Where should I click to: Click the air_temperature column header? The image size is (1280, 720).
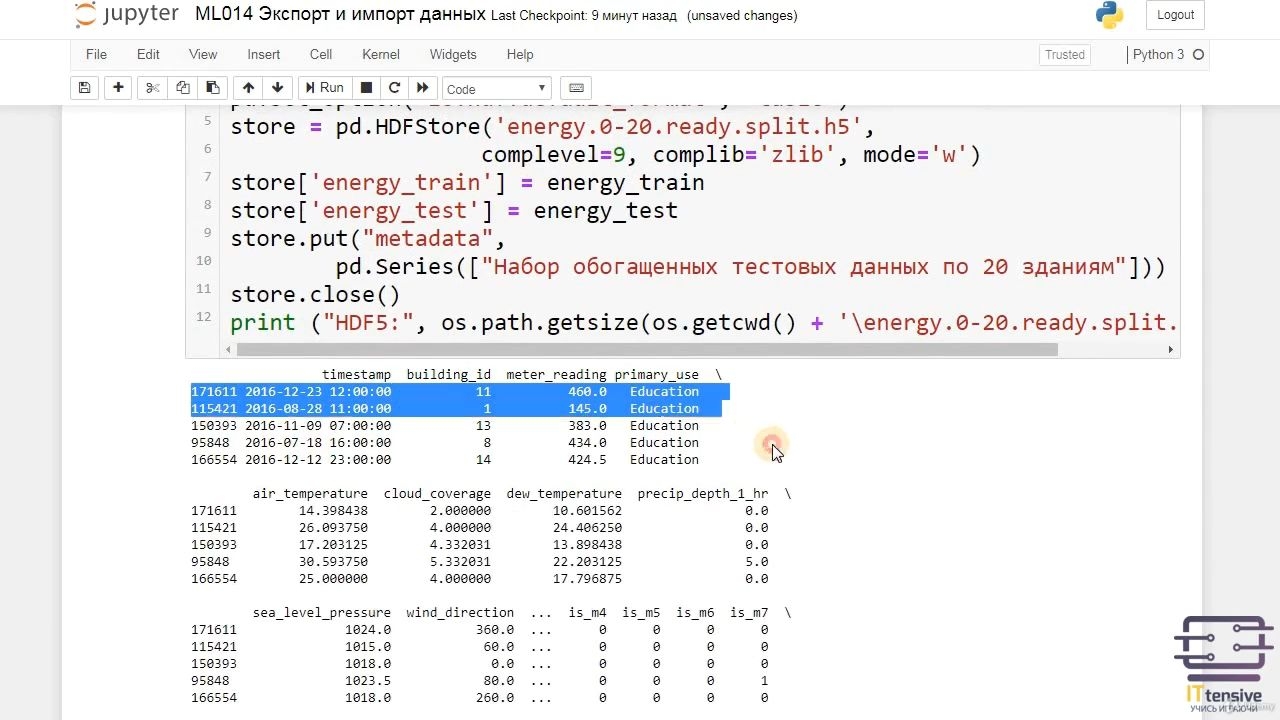pyautogui.click(x=310, y=494)
